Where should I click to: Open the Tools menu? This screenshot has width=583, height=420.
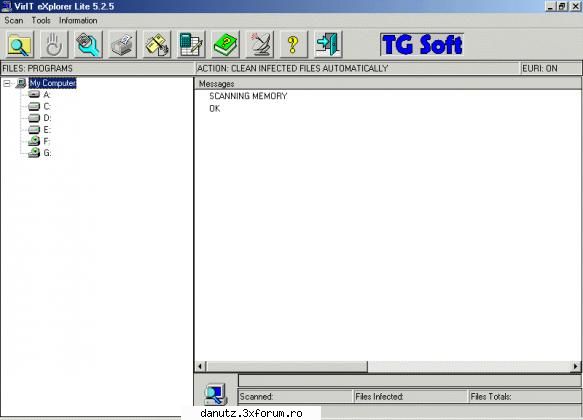point(41,20)
